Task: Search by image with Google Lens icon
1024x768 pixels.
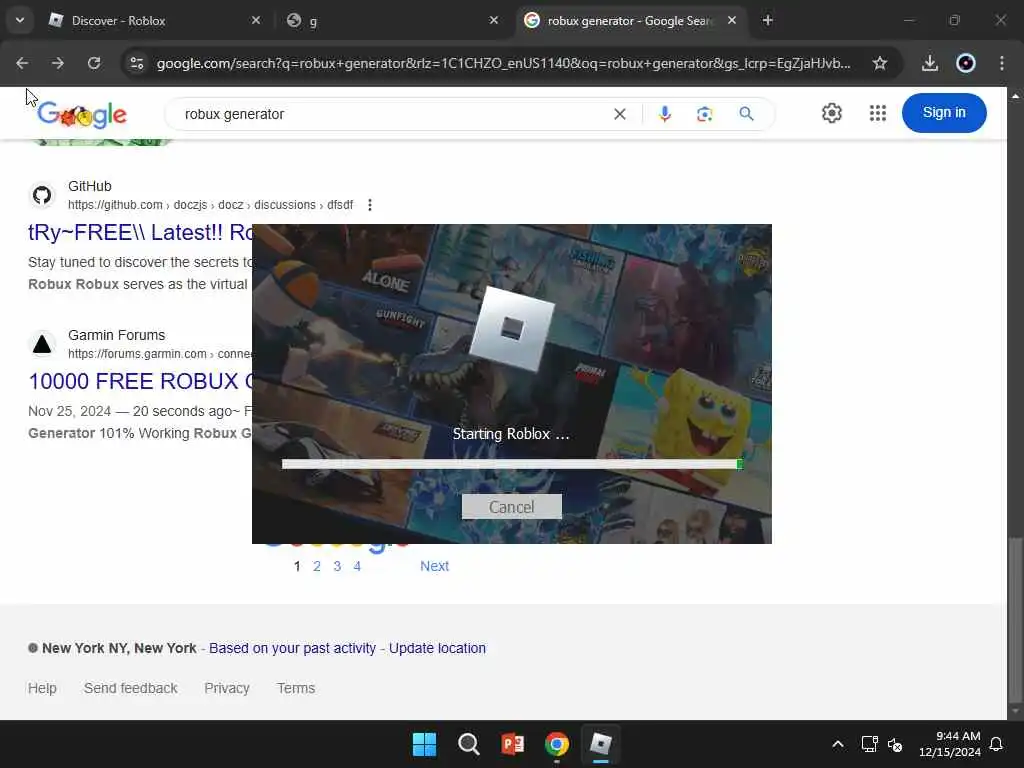Action: pyautogui.click(x=704, y=114)
